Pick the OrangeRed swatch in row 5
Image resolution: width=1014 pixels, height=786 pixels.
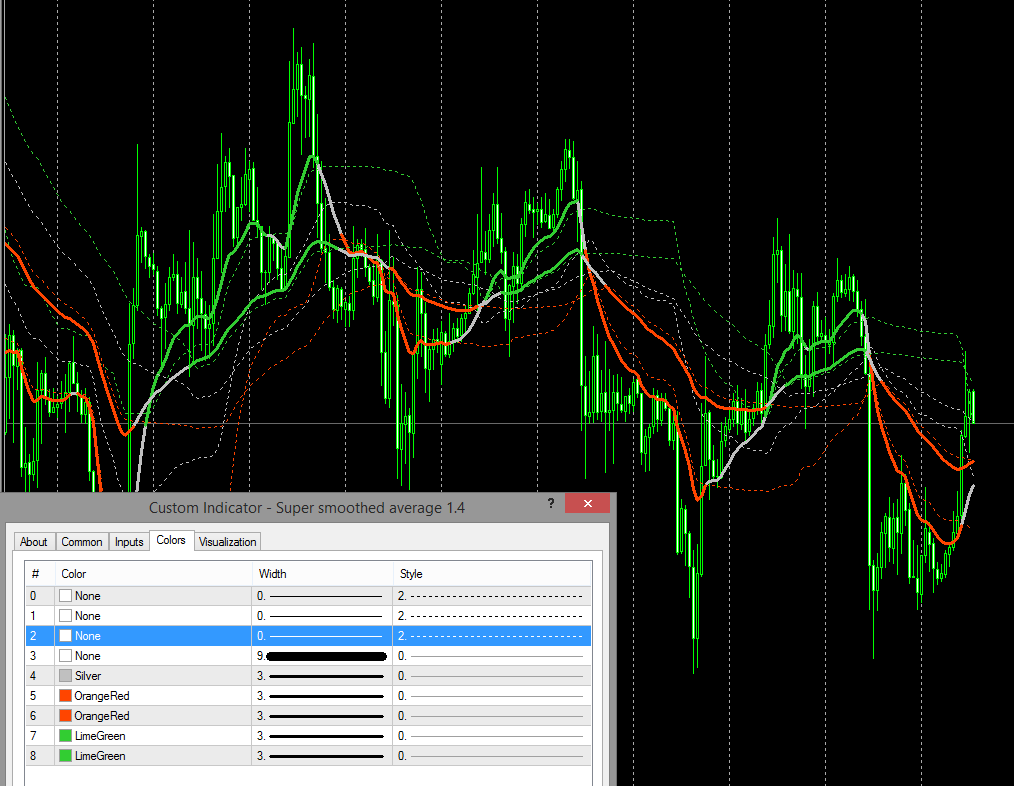click(x=66, y=696)
